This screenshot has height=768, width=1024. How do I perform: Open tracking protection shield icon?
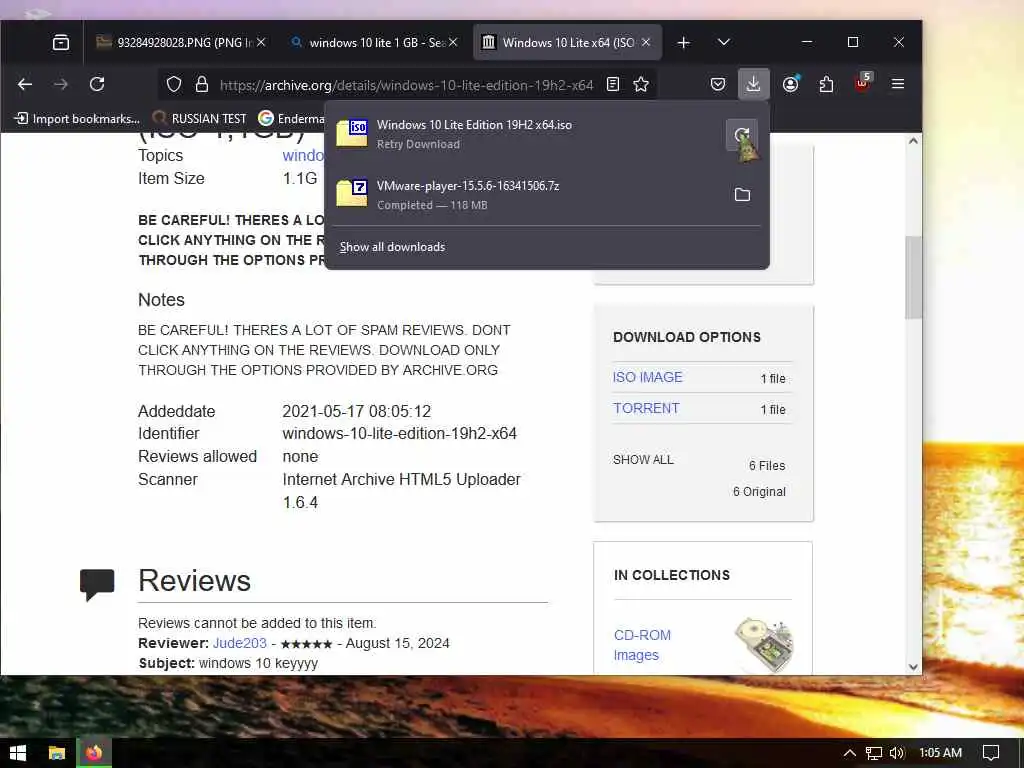click(174, 84)
